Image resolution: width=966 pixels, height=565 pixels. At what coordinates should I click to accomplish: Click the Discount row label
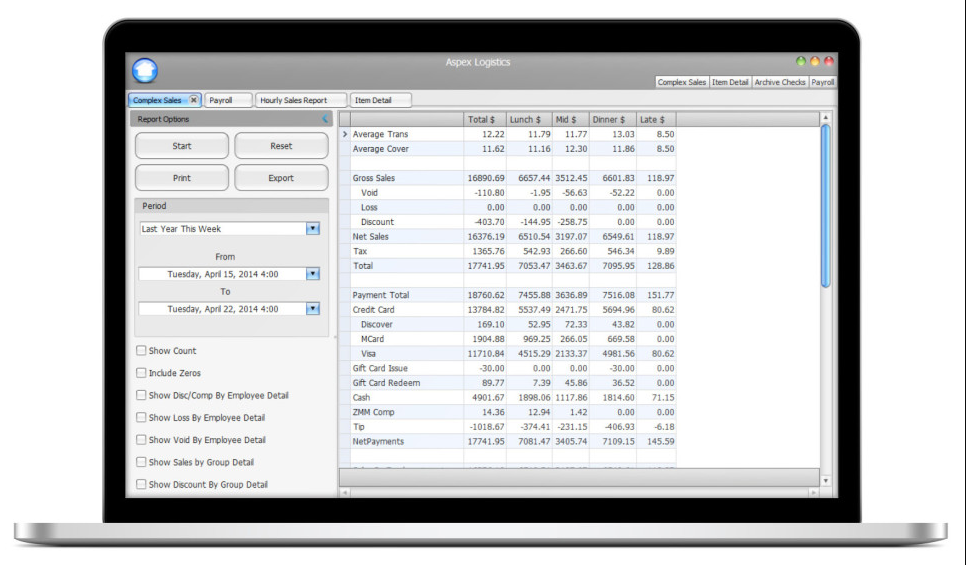click(x=377, y=222)
